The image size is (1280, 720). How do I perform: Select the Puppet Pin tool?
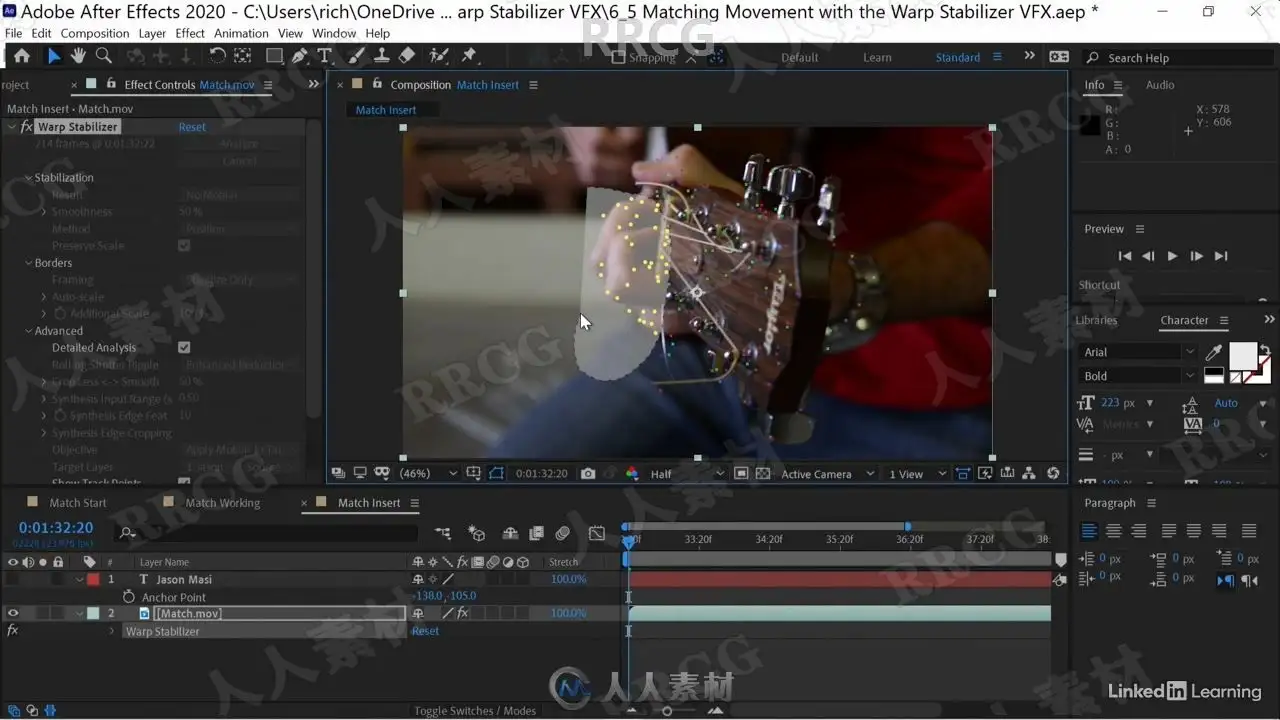(x=469, y=57)
